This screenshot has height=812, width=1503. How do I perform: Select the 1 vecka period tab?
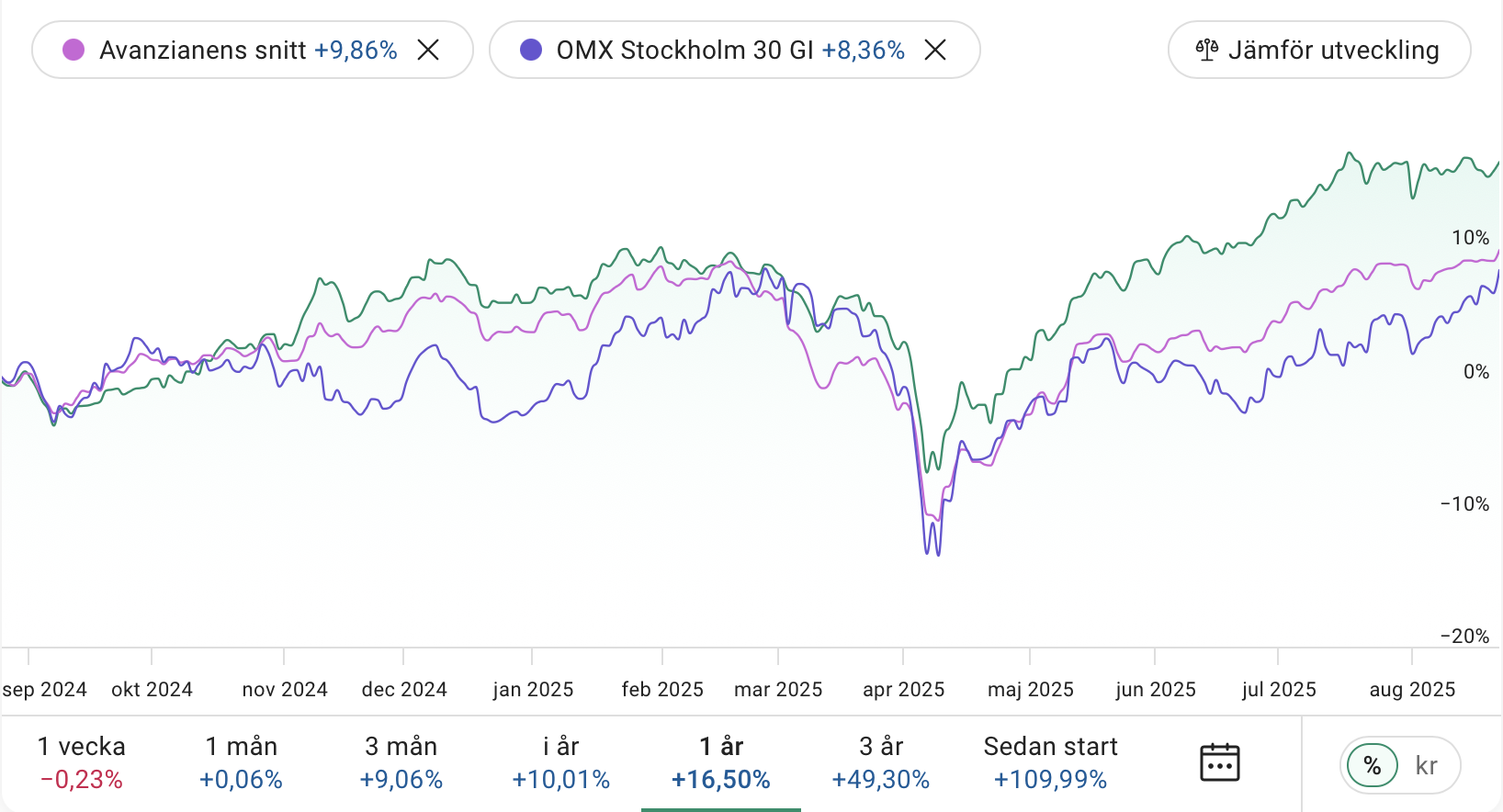click(81, 763)
